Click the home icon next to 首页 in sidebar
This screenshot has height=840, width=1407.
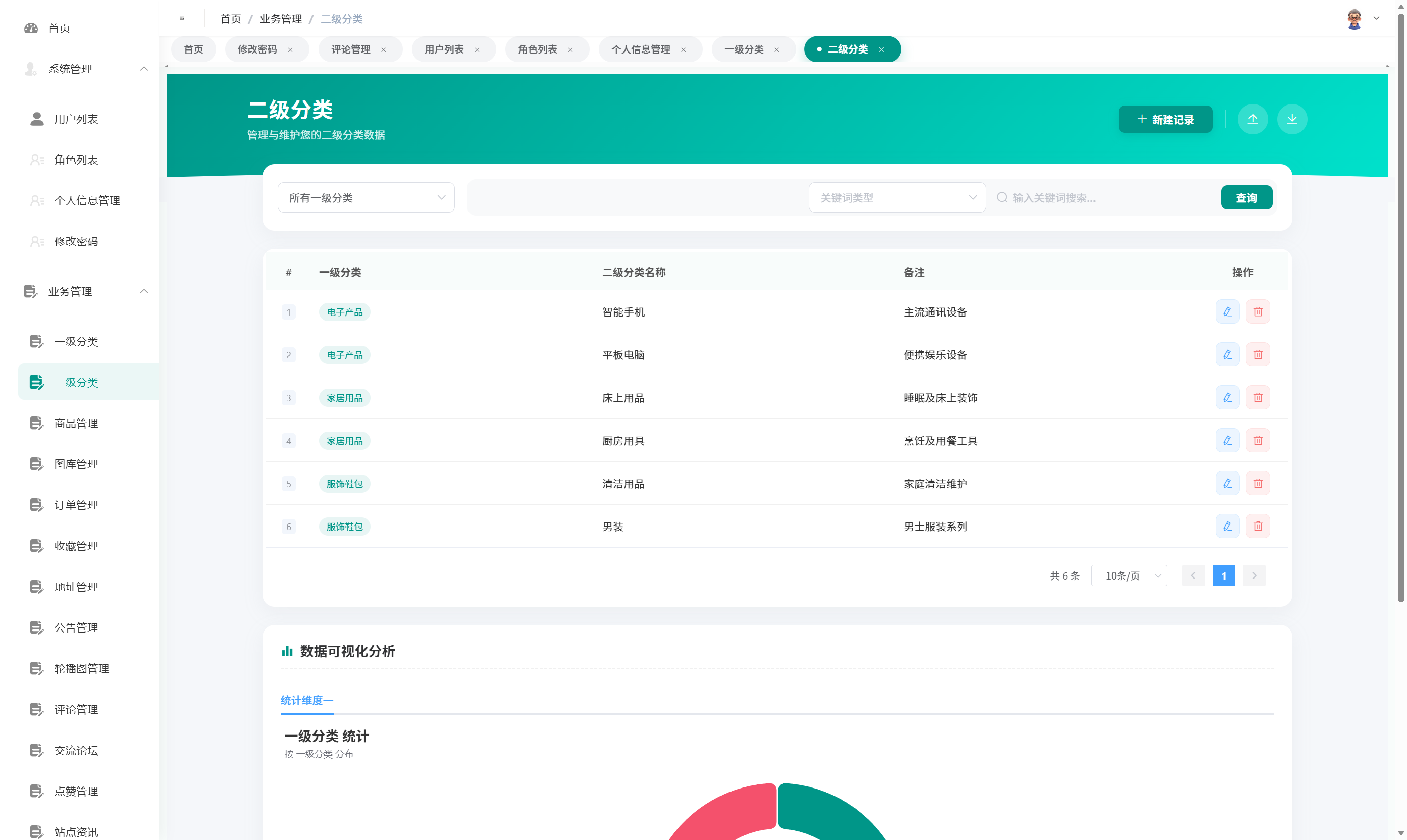pyautogui.click(x=31, y=28)
